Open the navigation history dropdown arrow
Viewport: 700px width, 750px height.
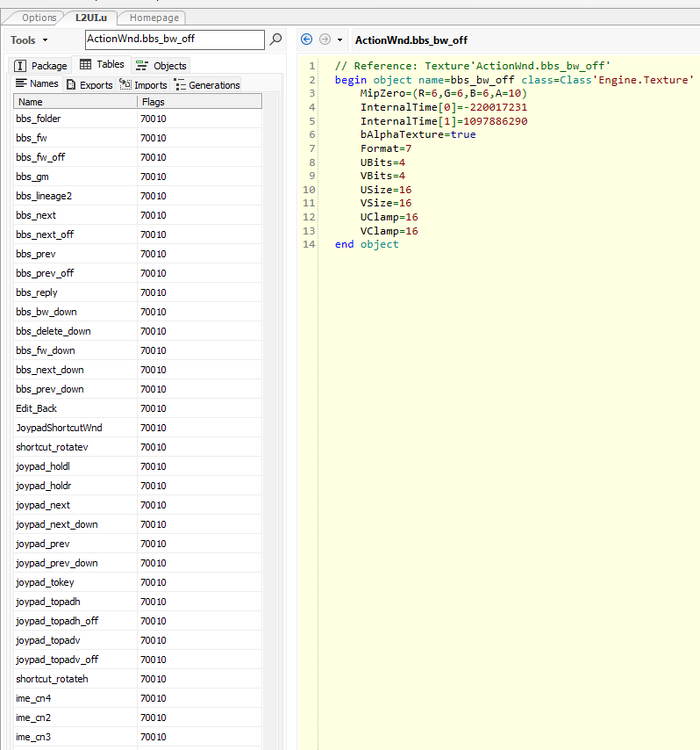coord(340,40)
